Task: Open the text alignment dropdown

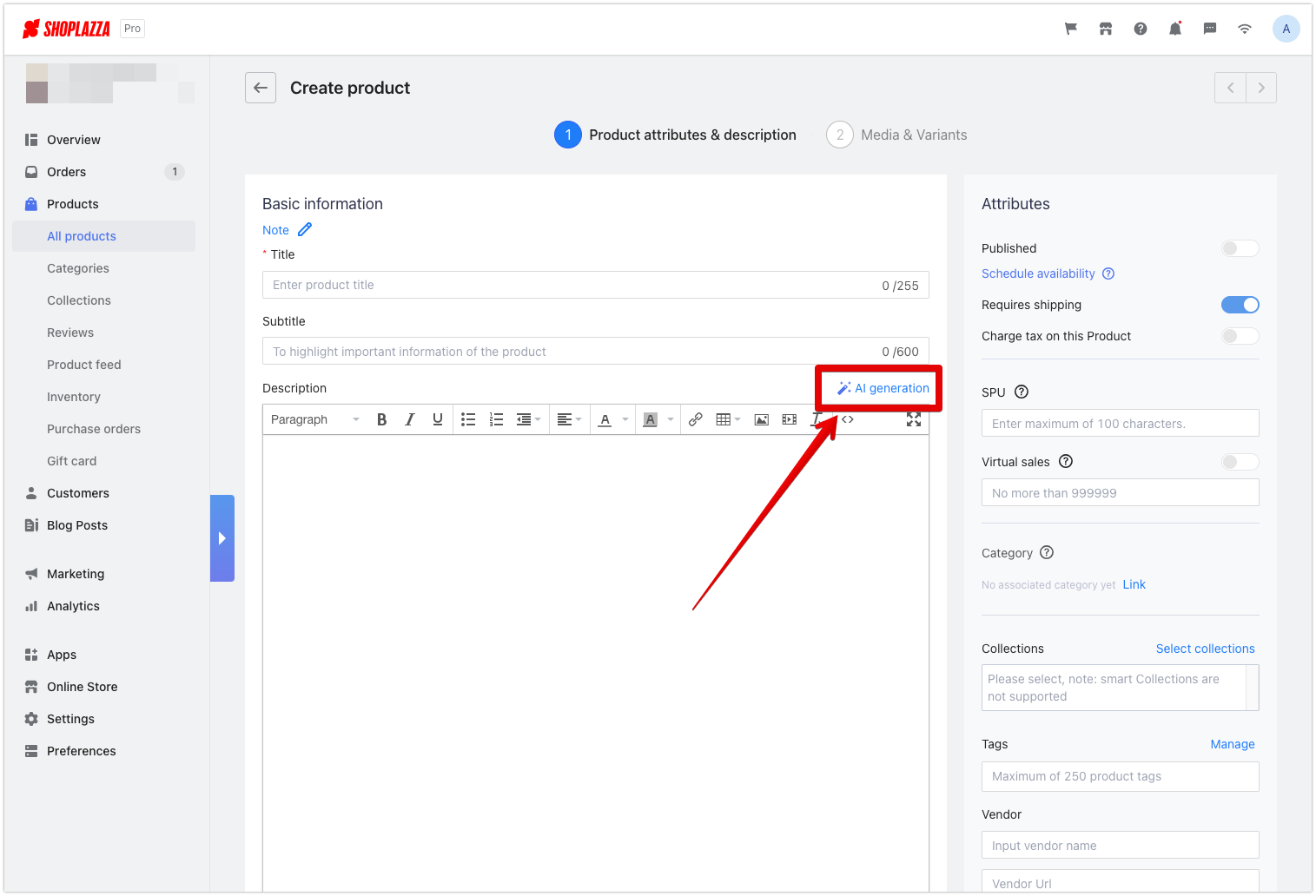Action: click(x=569, y=419)
